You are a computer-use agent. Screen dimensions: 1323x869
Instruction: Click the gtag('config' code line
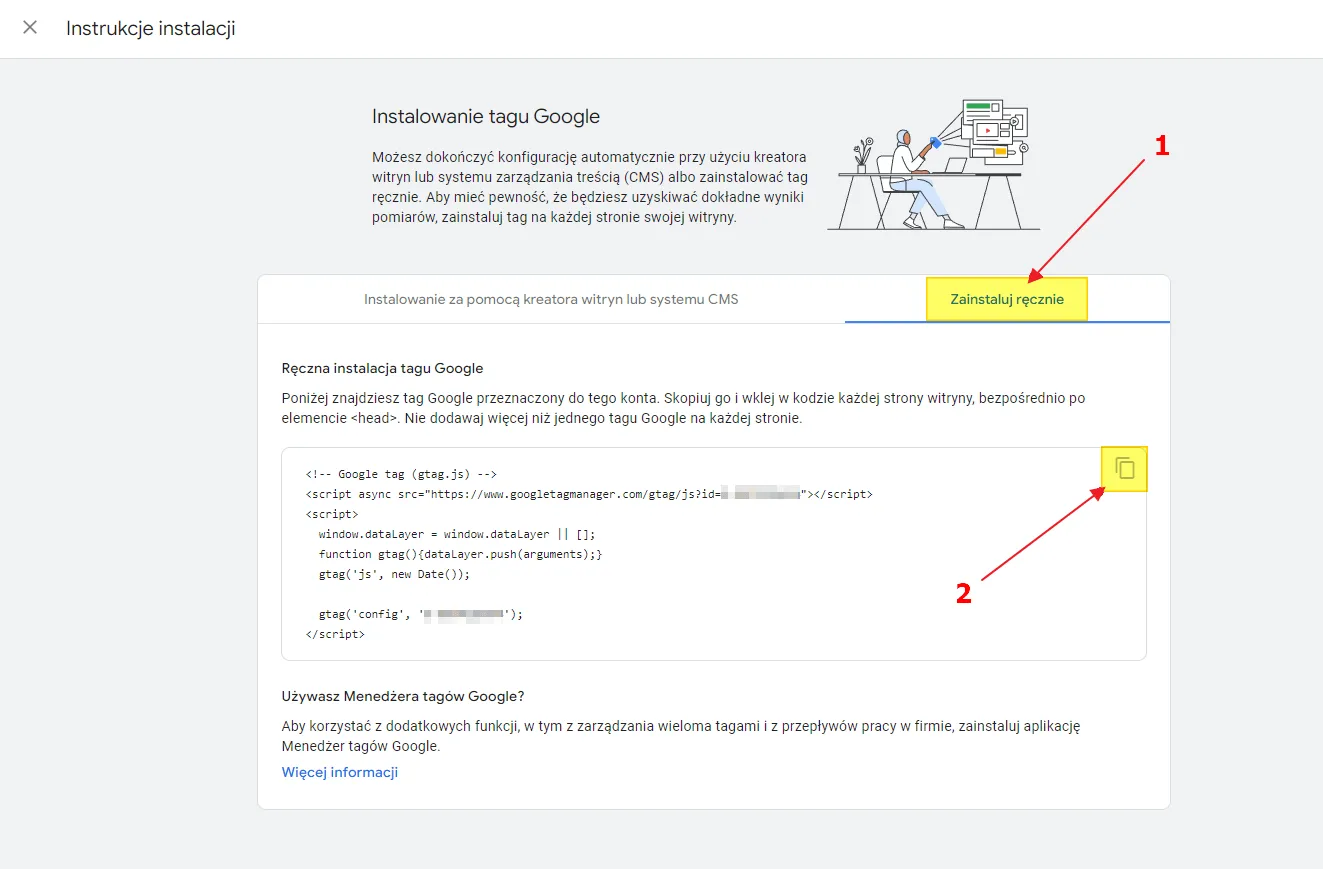point(421,614)
